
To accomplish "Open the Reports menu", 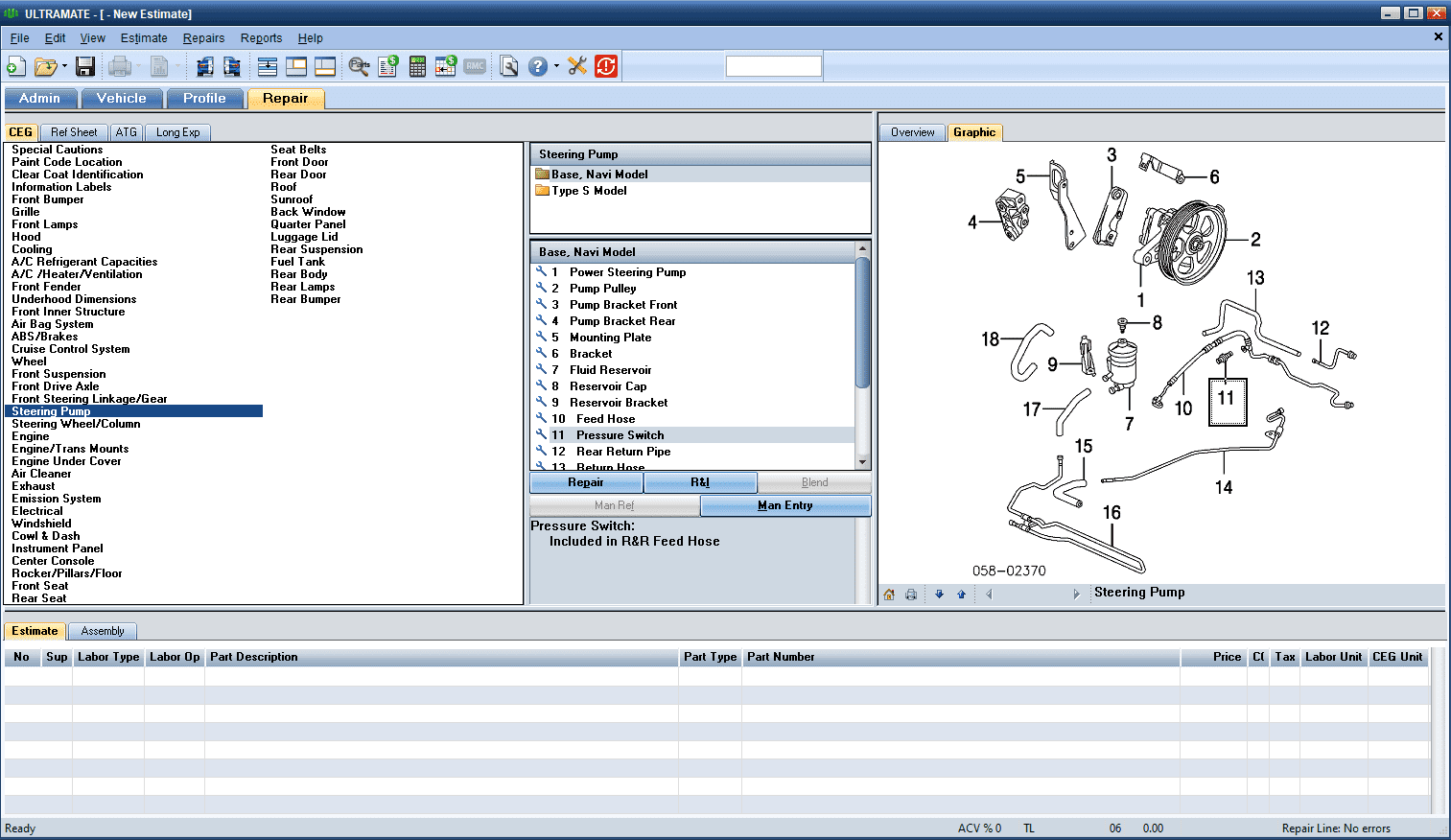I will [x=261, y=38].
